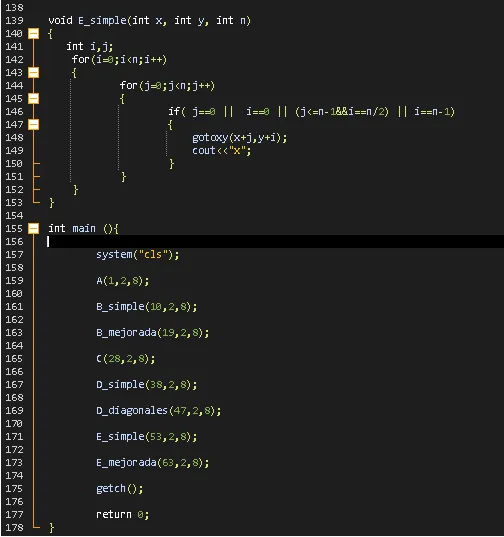Collapse the main function fold on line 155
Screen dimensions: 504x537
click(x=33, y=228)
